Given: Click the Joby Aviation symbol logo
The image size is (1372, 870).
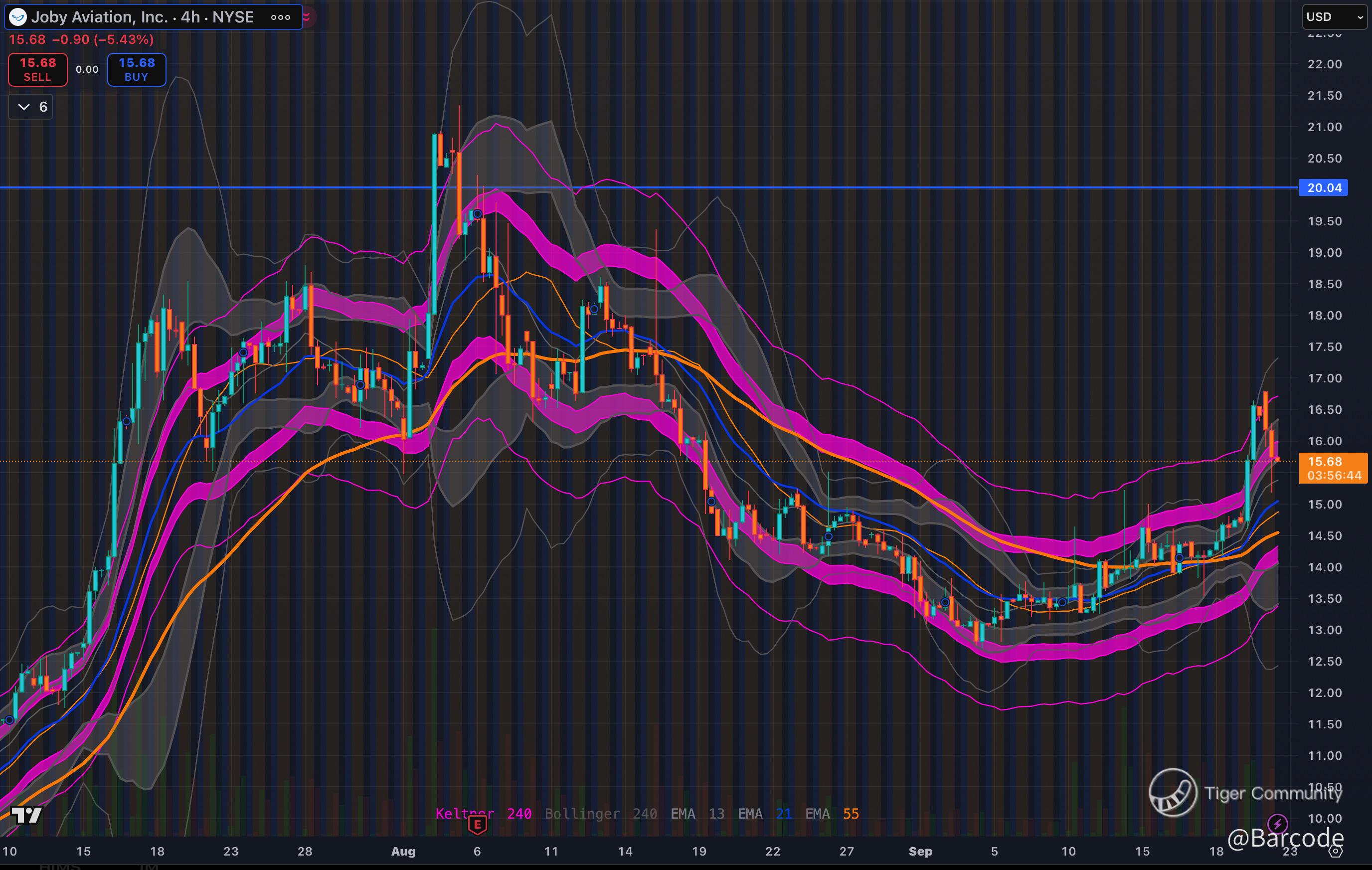Looking at the screenshot, I should 18,17.
